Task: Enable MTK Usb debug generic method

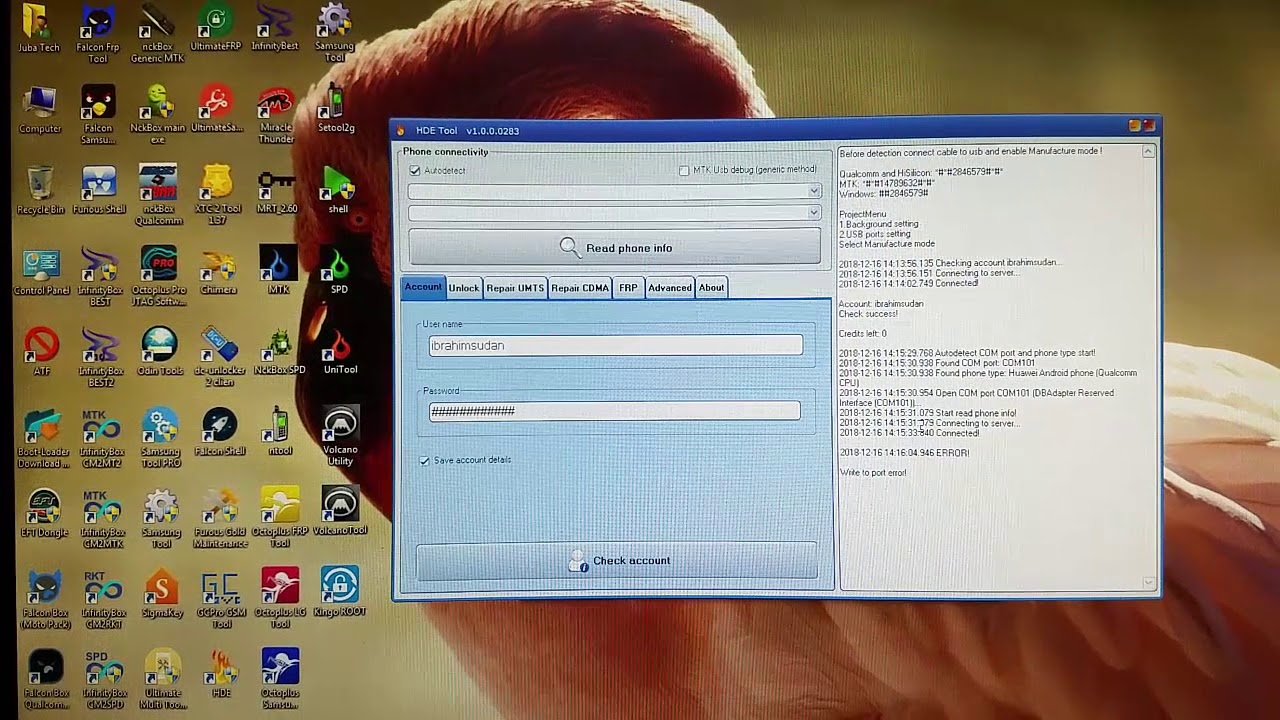Action: pyautogui.click(x=684, y=171)
